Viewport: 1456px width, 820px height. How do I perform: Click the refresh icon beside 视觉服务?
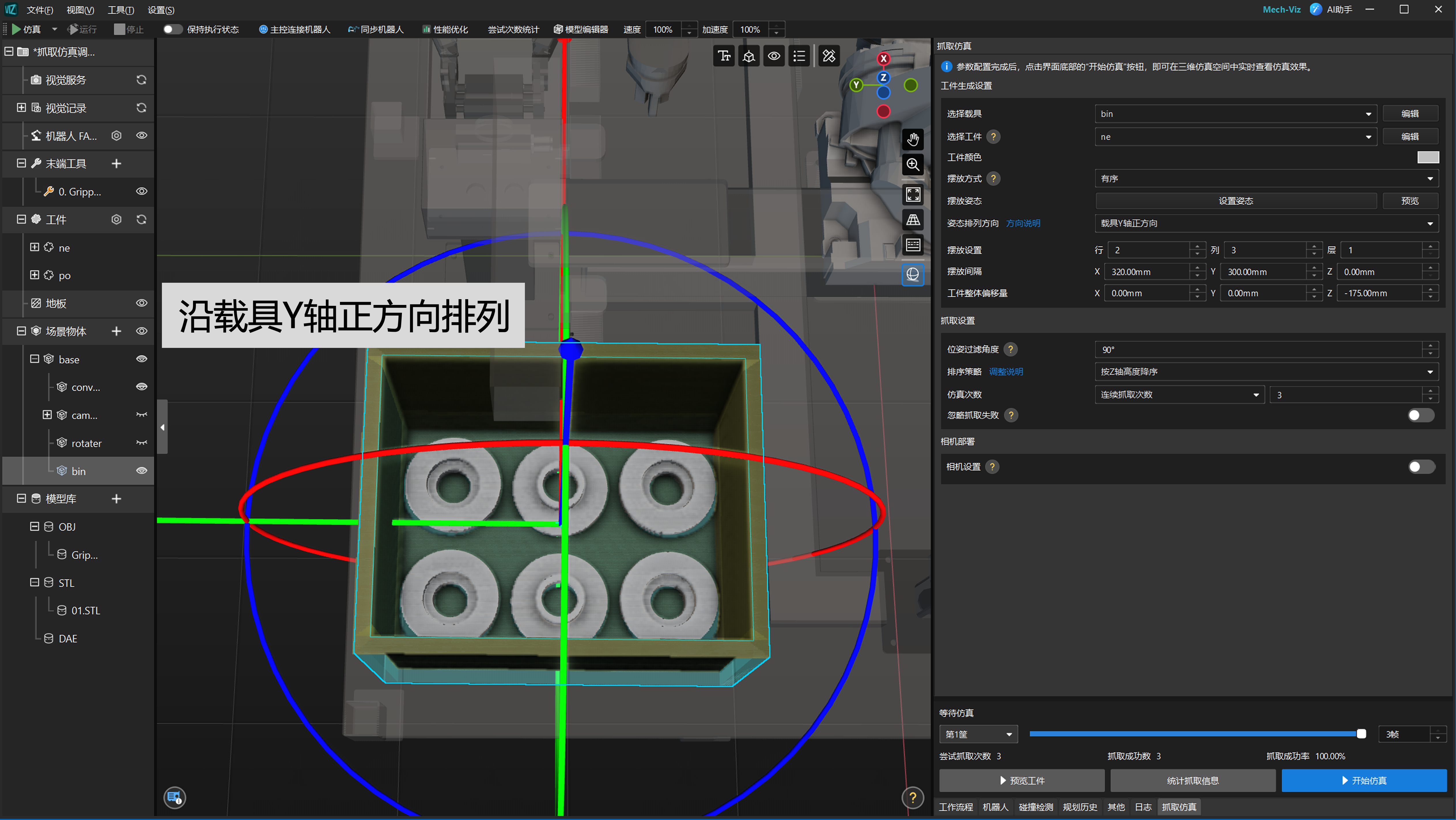coord(141,80)
